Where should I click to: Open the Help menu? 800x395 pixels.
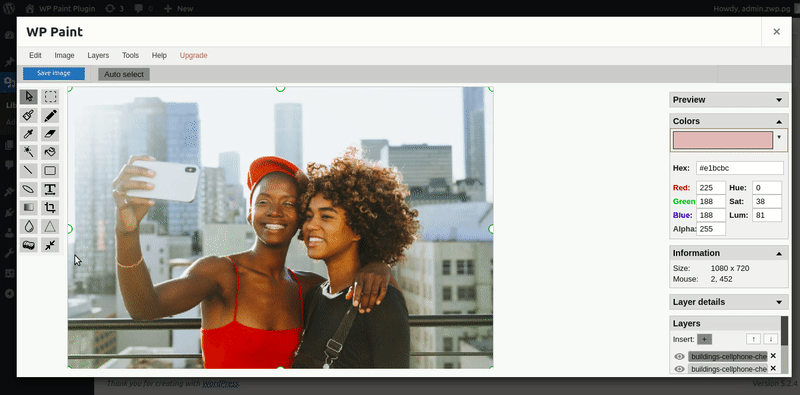pos(159,55)
